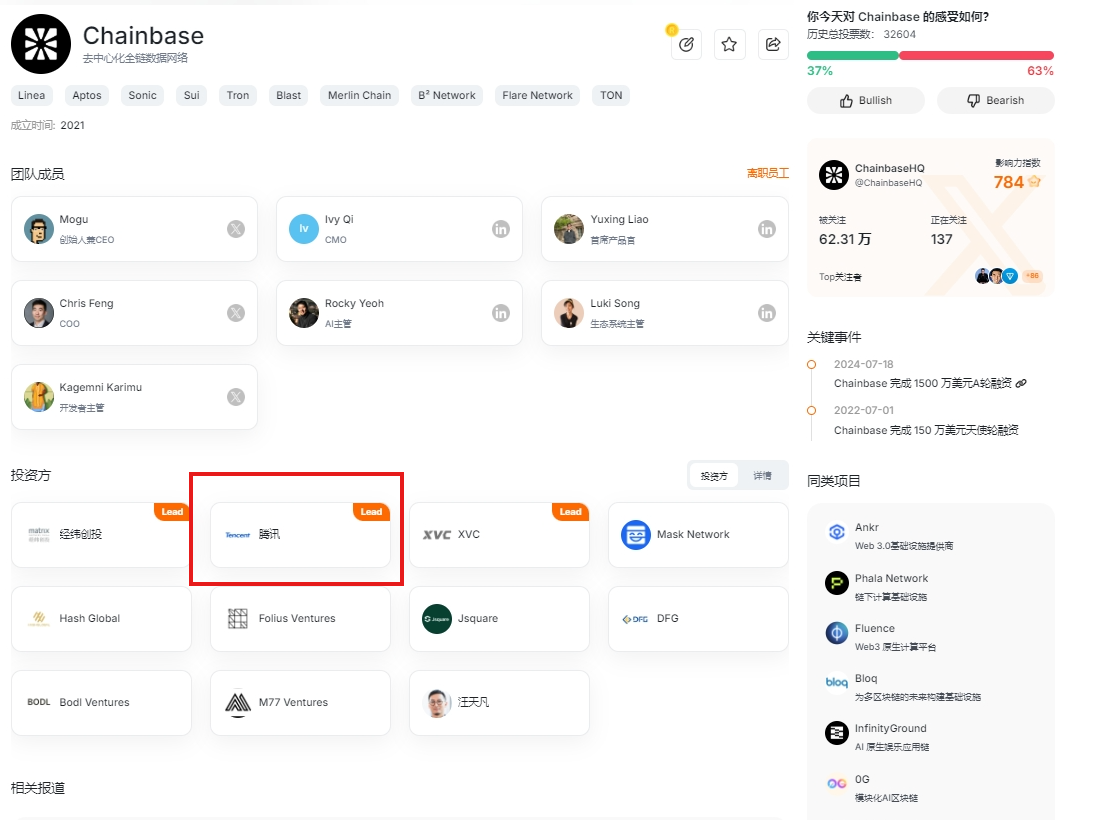Select the TON chain tag
The image size is (1093, 820).
(611, 96)
